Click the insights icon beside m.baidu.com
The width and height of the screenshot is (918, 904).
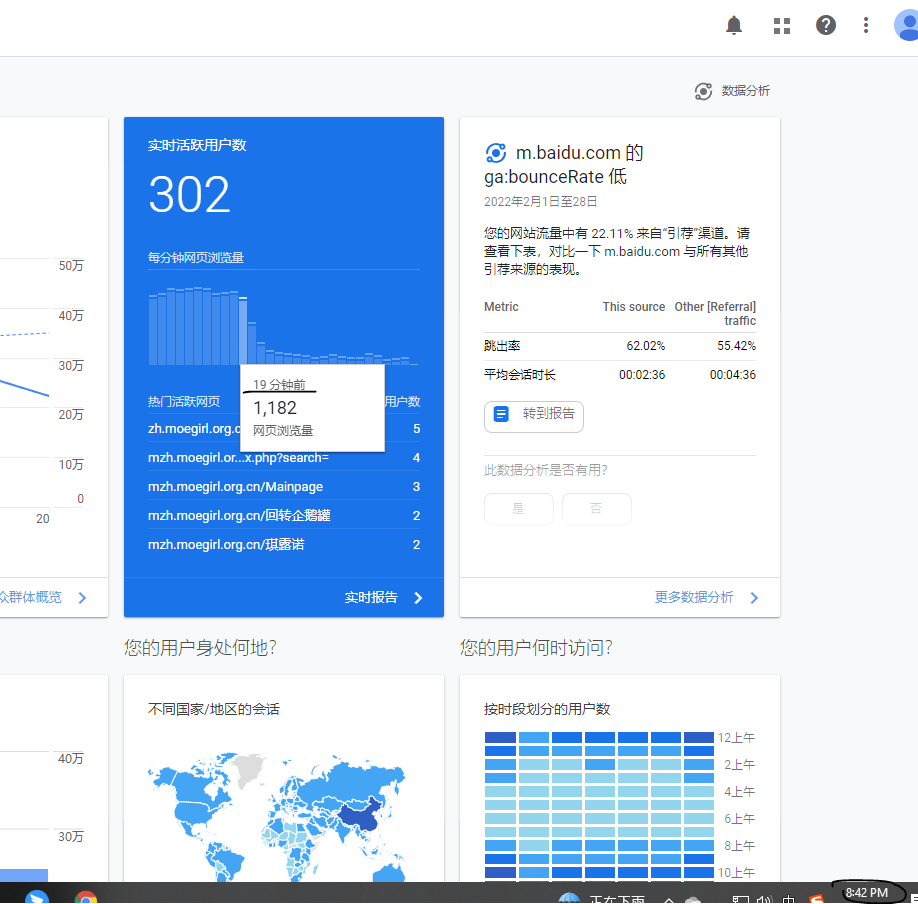(495, 153)
